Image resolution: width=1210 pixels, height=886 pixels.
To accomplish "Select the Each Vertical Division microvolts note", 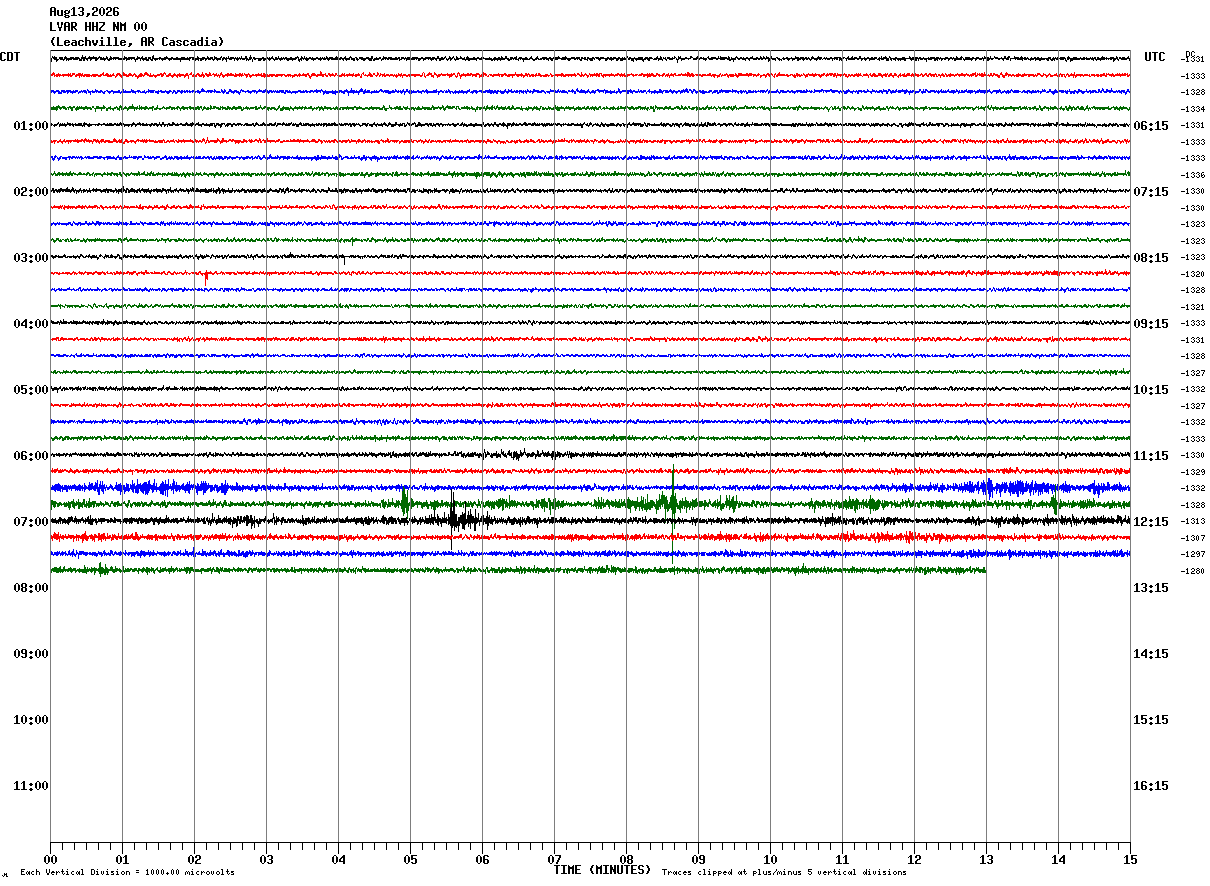I will pos(127,873).
